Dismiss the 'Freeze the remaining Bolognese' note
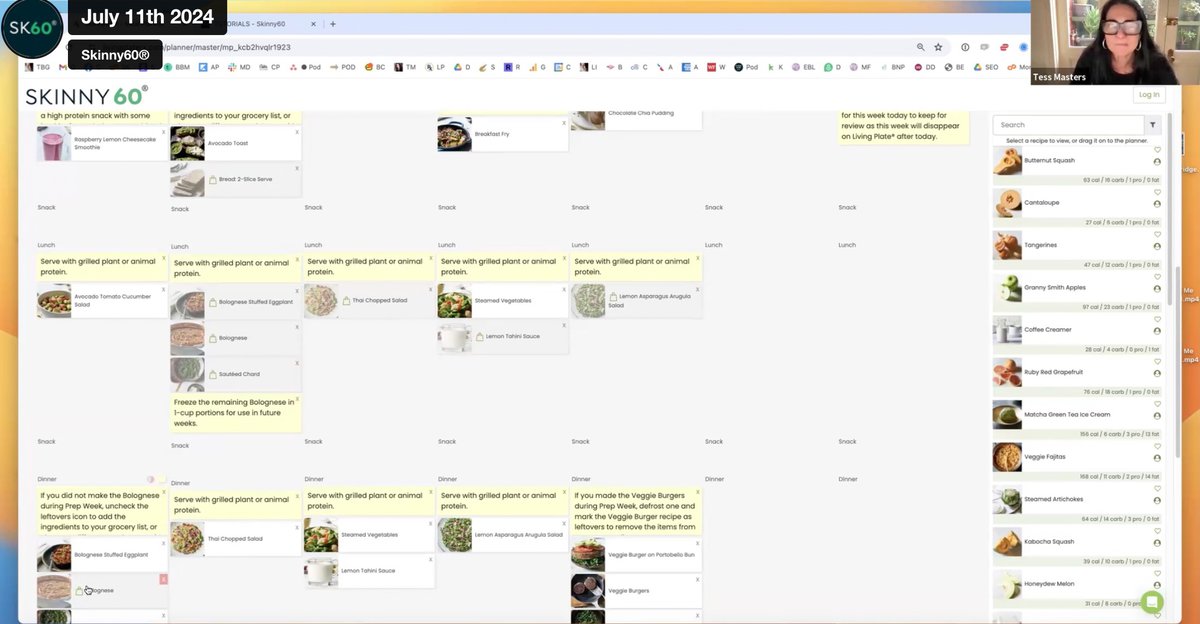The height and width of the screenshot is (624, 1200). click(x=297, y=399)
